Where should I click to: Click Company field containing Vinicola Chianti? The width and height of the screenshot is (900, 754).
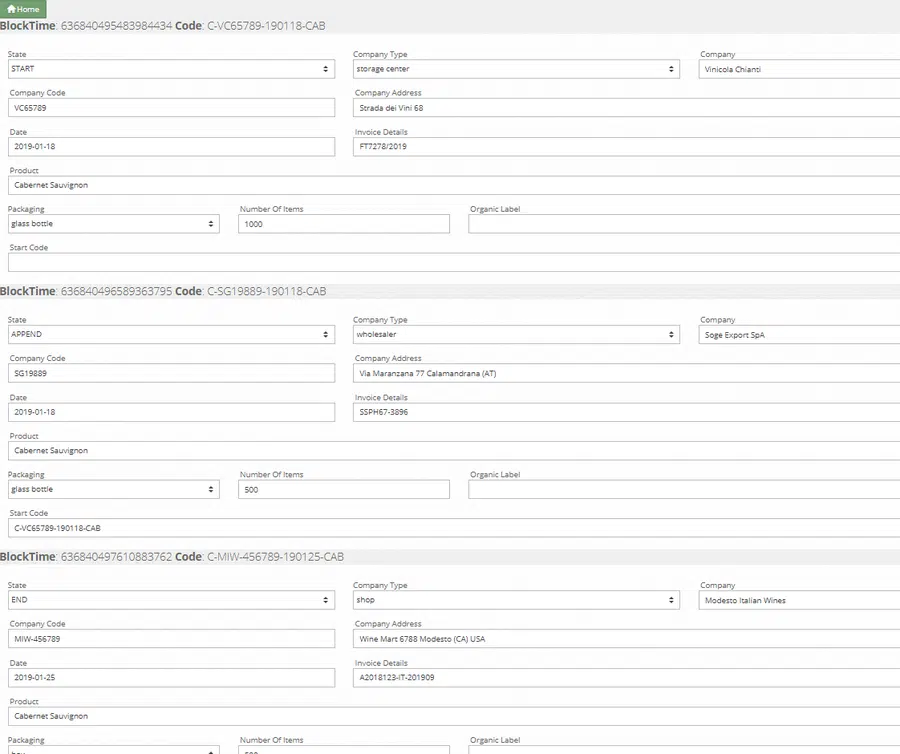pos(799,69)
